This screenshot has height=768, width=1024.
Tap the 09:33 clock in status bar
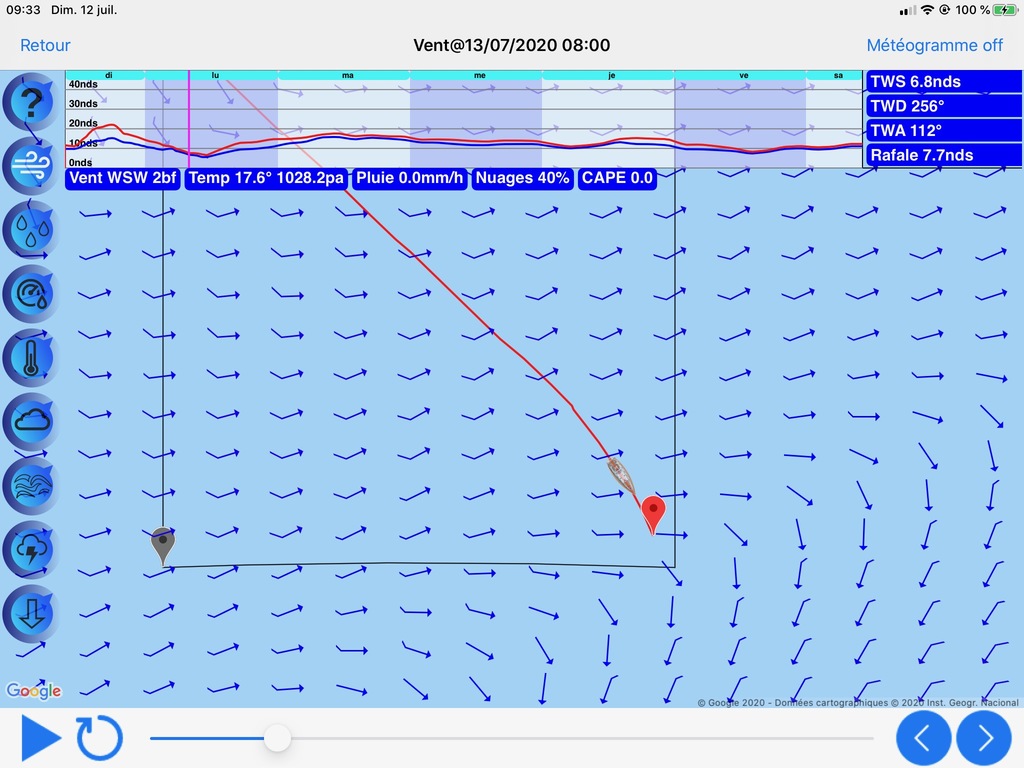click(x=23, y=10)
